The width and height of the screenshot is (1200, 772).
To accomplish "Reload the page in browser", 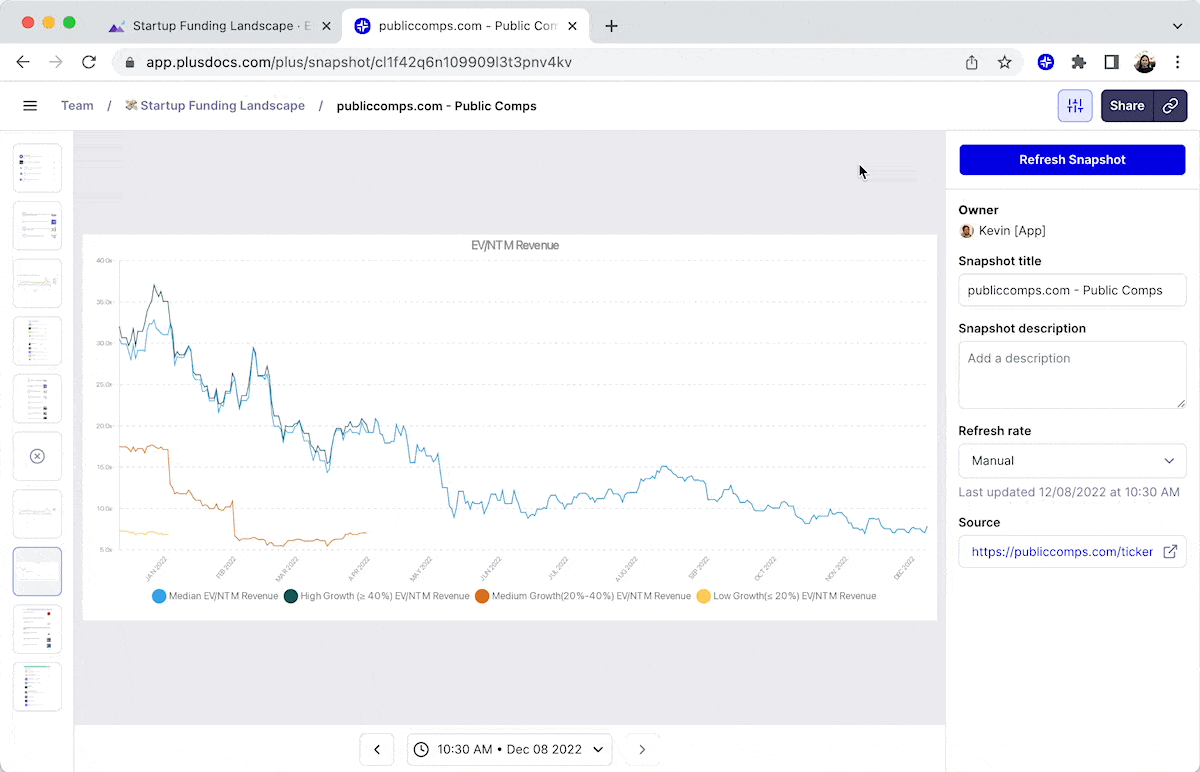I will [88, 62].
